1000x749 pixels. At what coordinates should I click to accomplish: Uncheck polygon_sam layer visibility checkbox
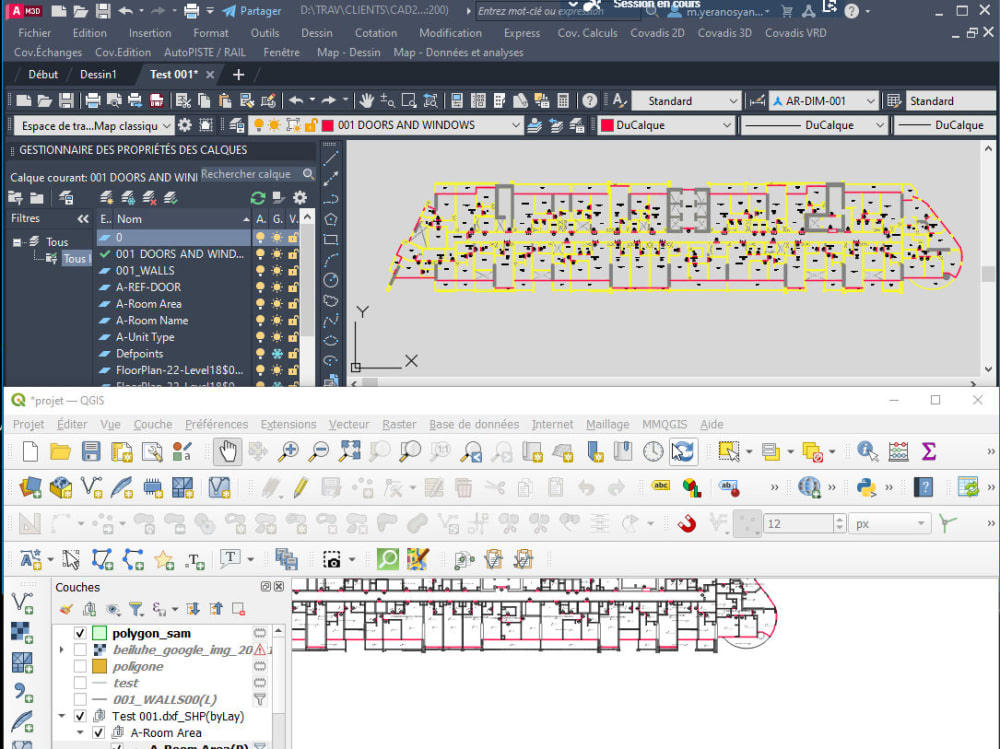(x=80, y=633)
